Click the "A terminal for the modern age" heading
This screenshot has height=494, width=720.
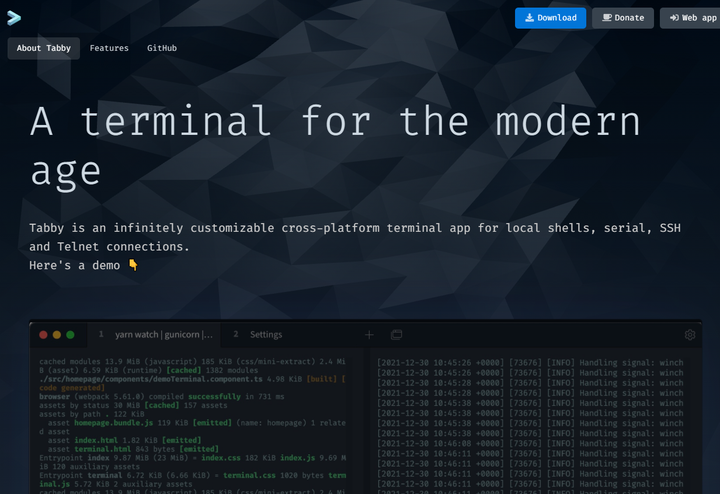click(335, 146)
